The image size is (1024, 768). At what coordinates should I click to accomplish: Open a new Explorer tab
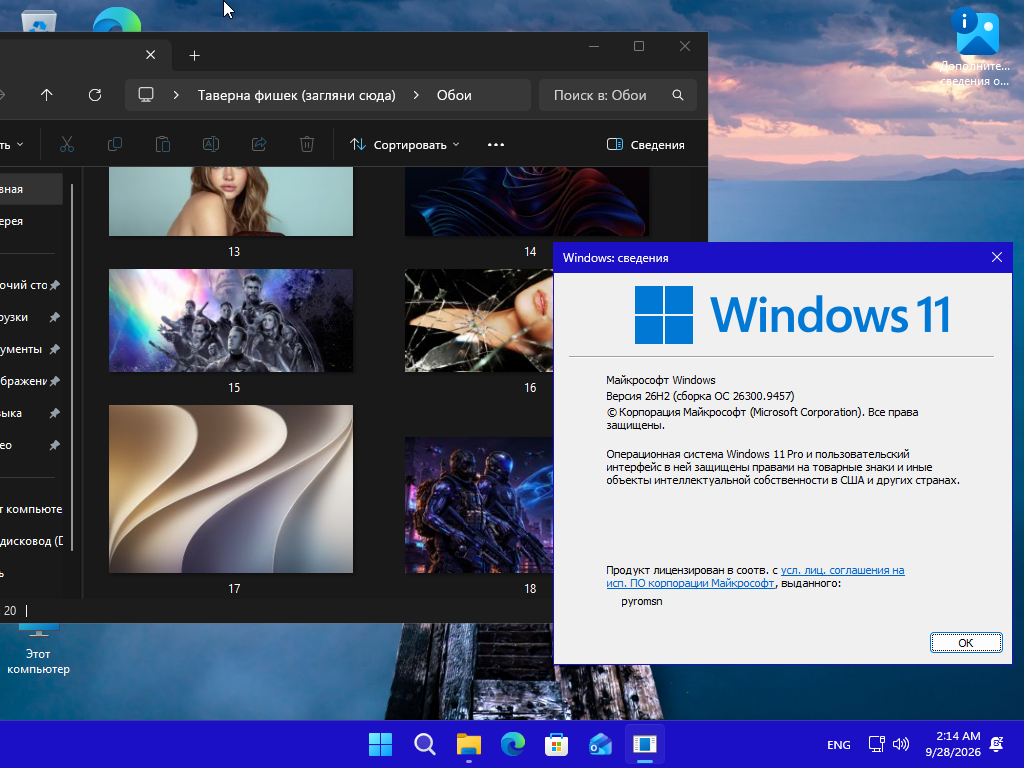[x=194, y=56]
